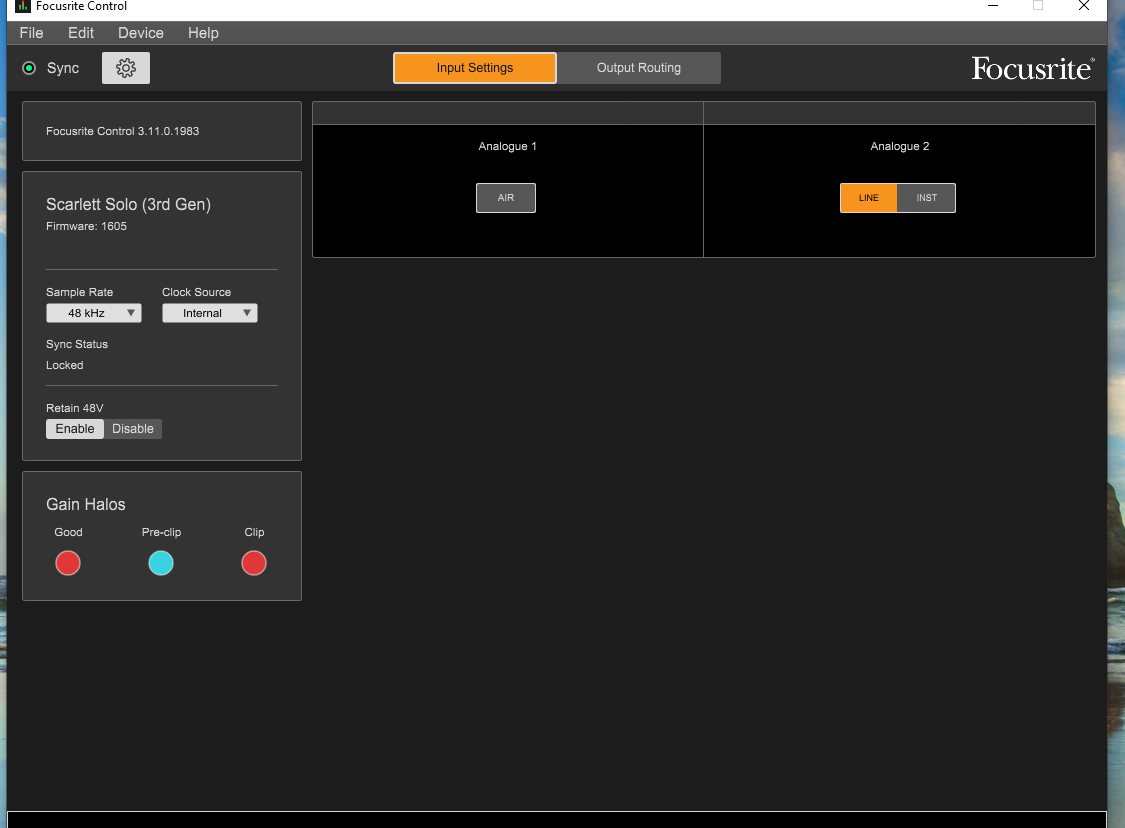This screenshot has height=828, width=1125.
Task: Click the Scarlett Solo (3rd Gen) device name
Action: [x=128, y=204]
